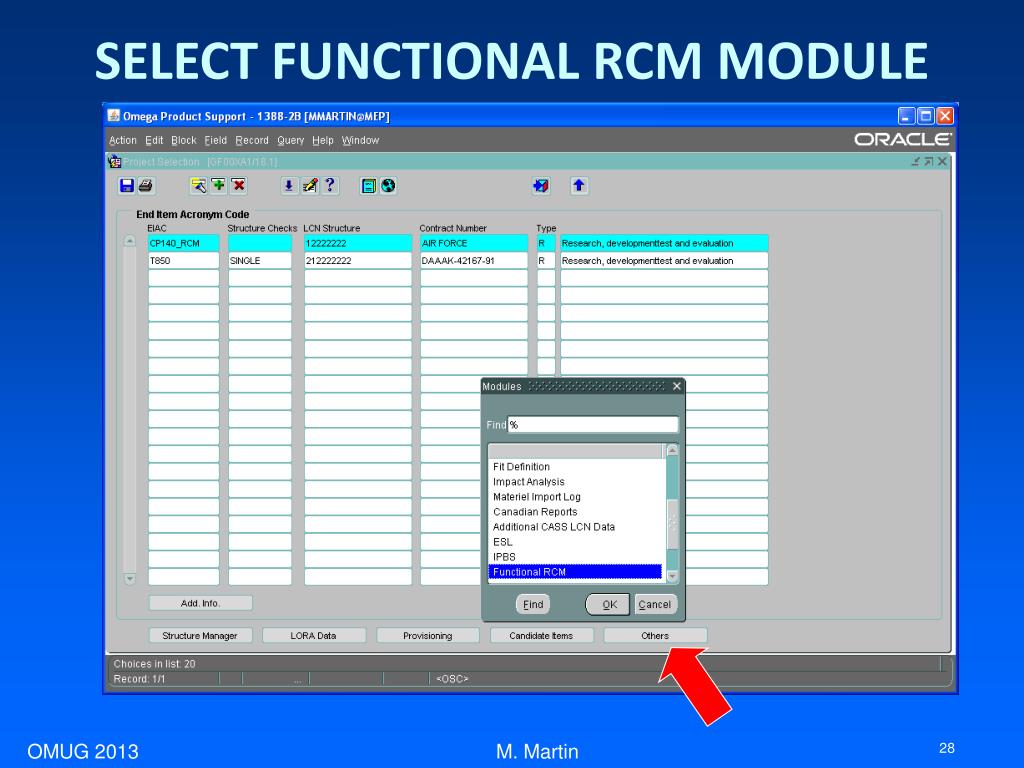Close the Modules dialog with X
This screenshot has width=1024, height=768.
677,386
